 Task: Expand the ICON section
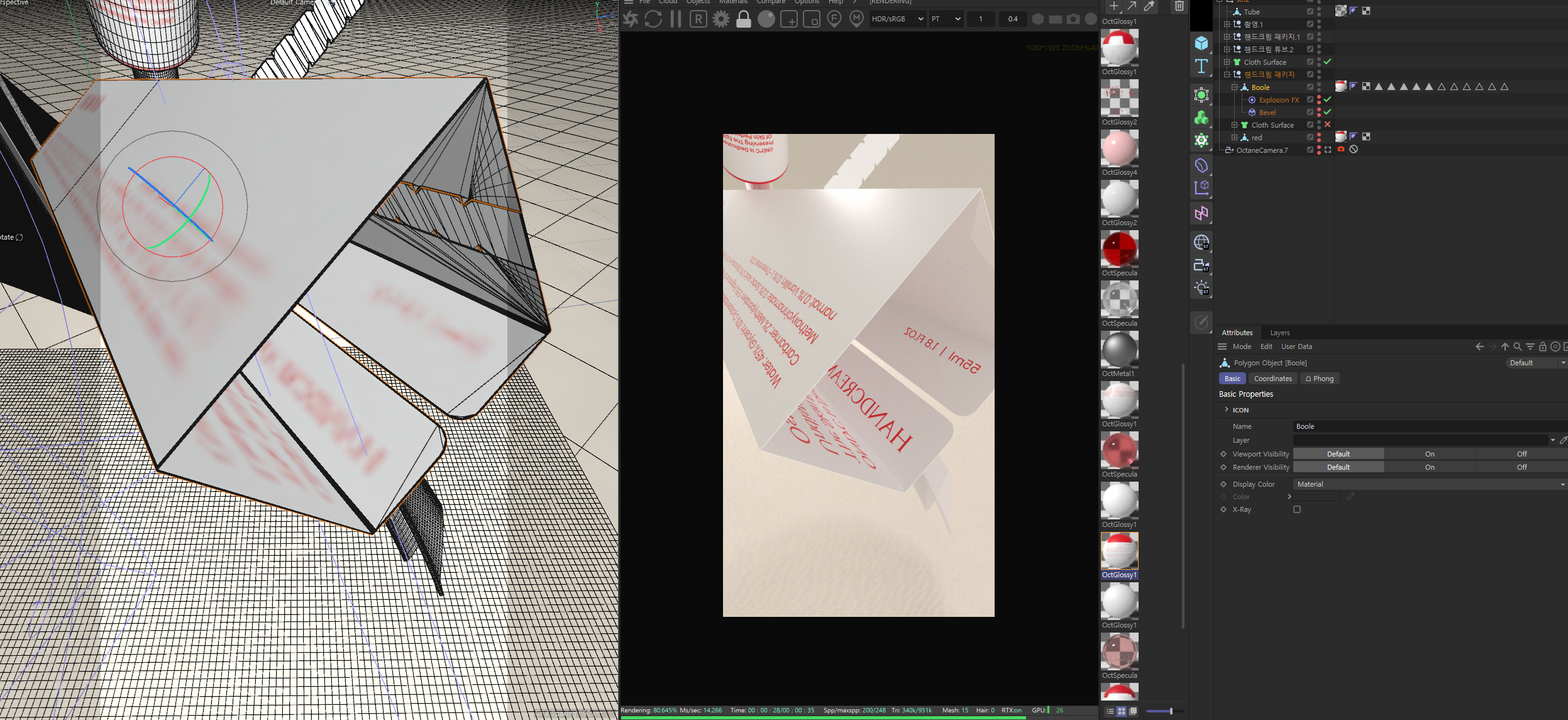pyautogui.click(x=1227, y=409)
